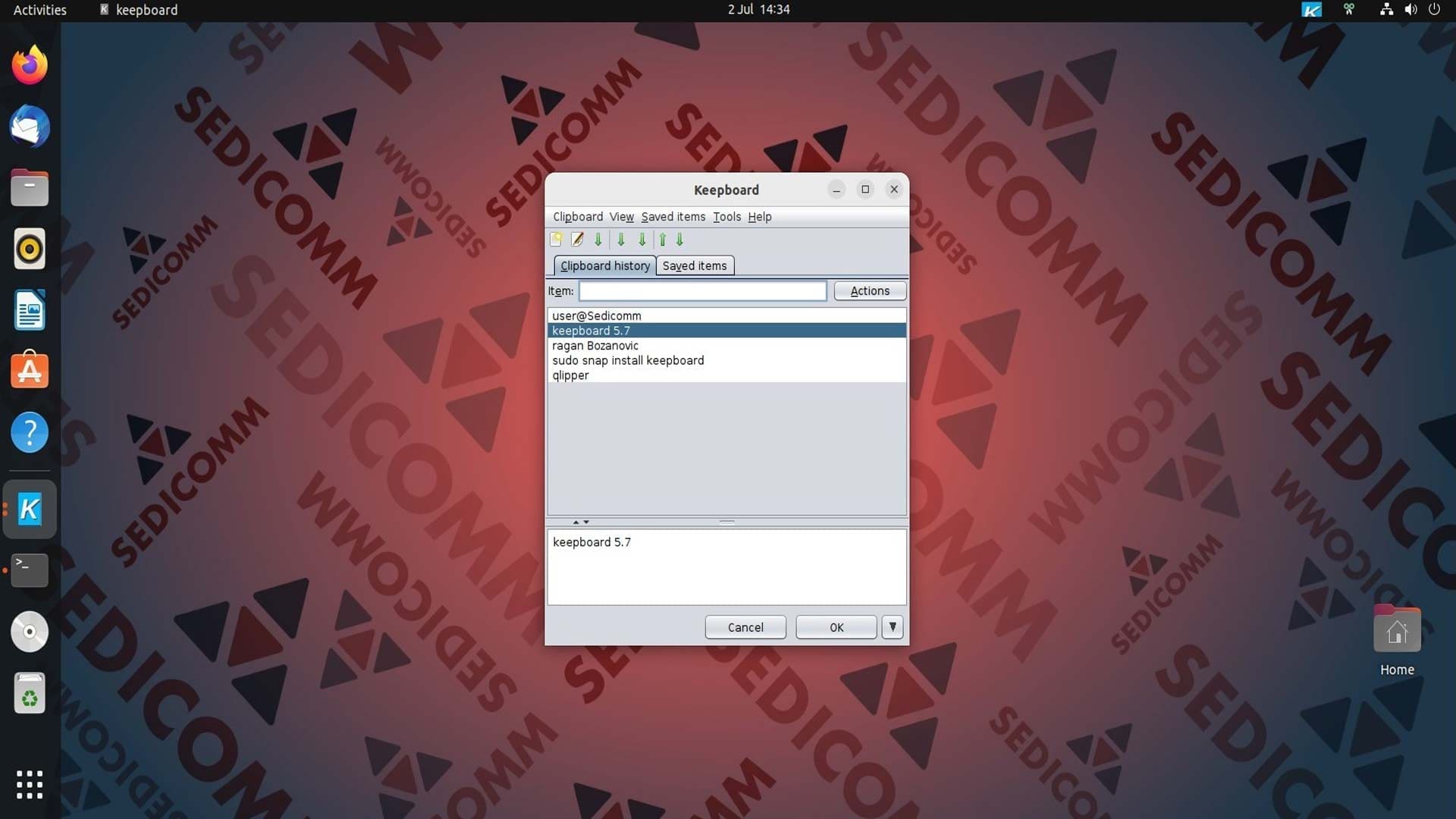The image size is (1456, 819).
Task: Click the green tray indicator beside the Keepboard tray icon
Action: (1348, 10)
